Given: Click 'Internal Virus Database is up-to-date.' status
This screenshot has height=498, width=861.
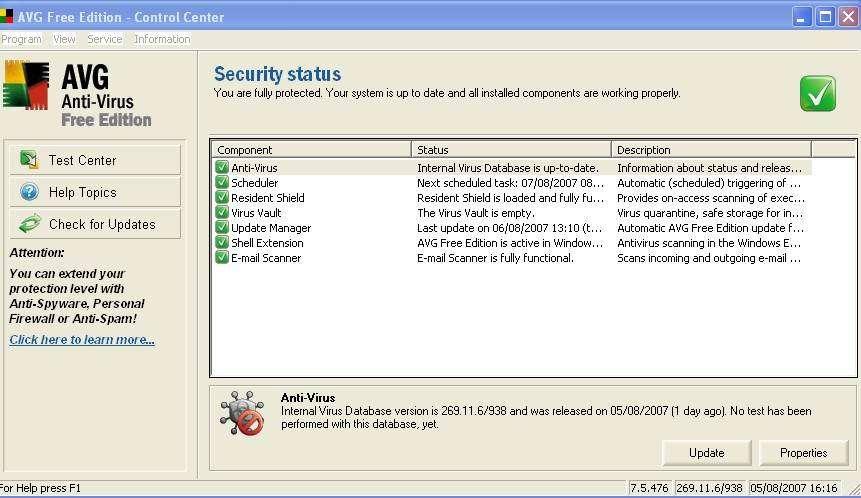Looking at the screenshot, I should [x=508, y=168].
